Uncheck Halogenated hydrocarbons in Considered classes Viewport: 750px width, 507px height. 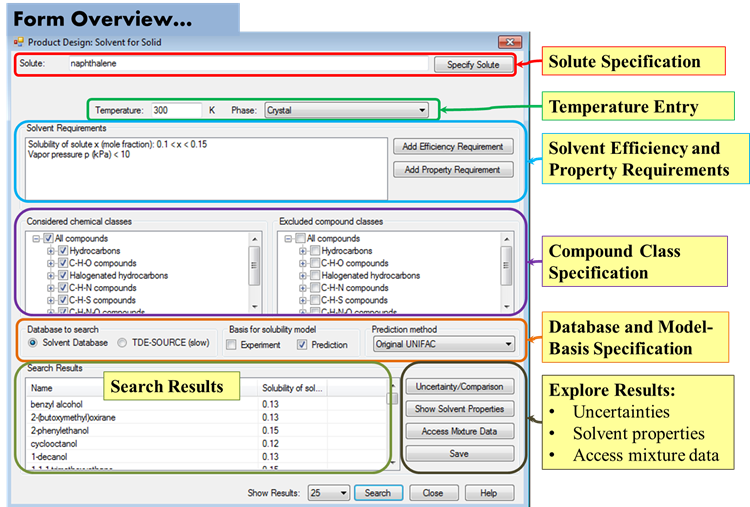(x=63, y=276)
